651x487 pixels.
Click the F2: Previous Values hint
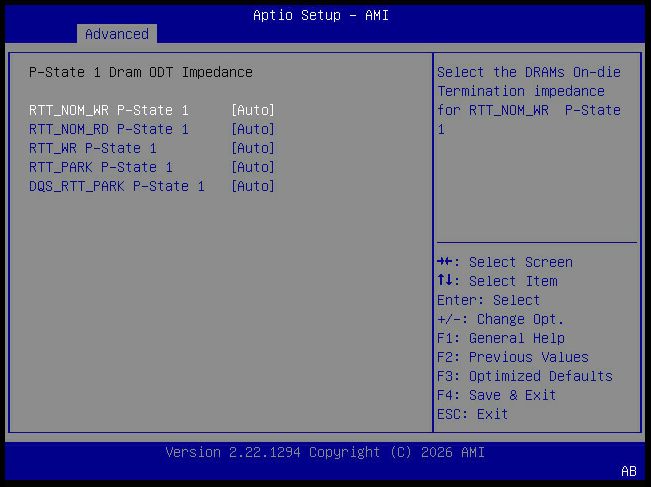pyautogui.click(x=513, y=357)
